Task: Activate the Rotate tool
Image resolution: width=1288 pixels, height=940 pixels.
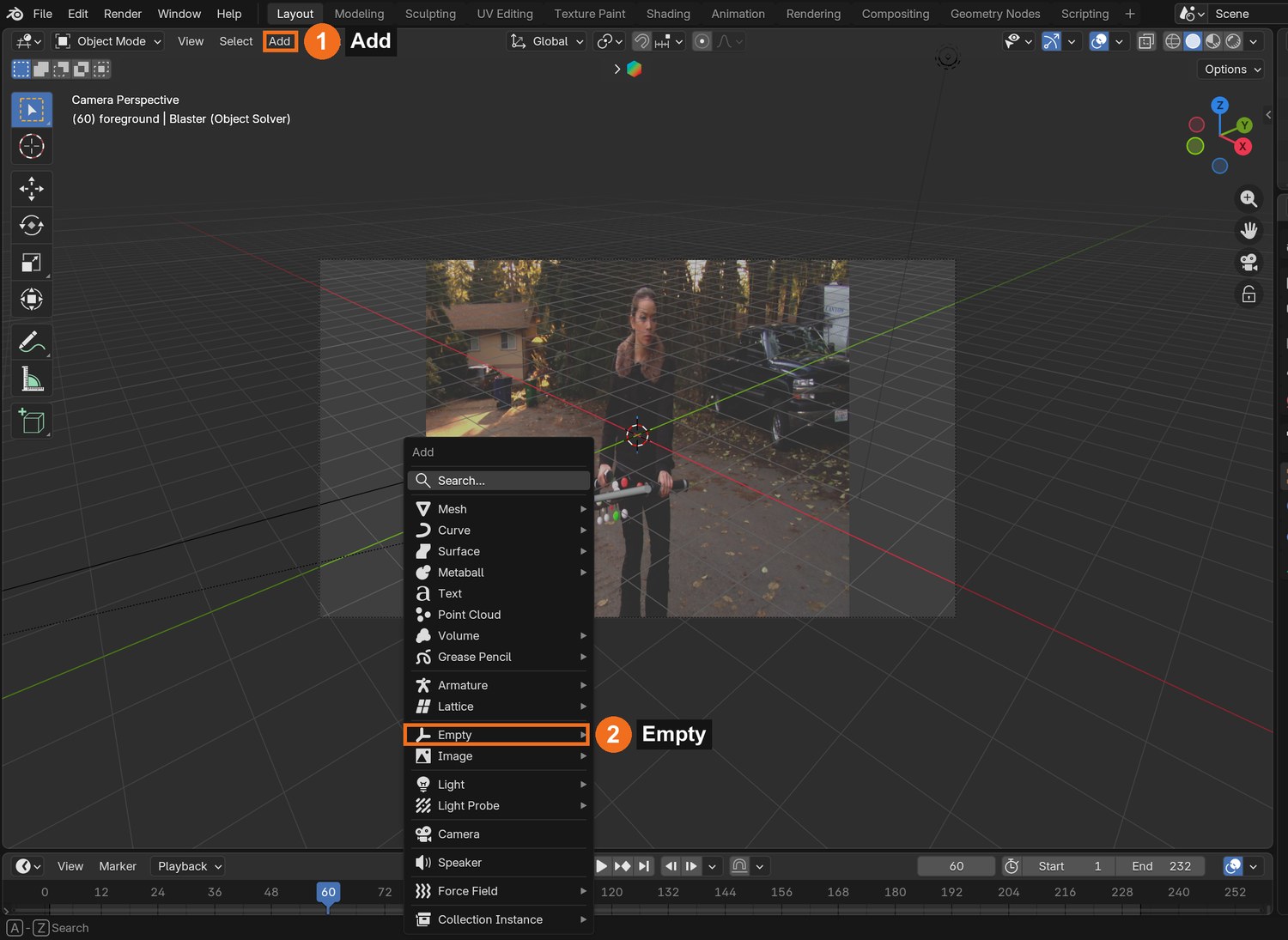Action: point(32,226)
